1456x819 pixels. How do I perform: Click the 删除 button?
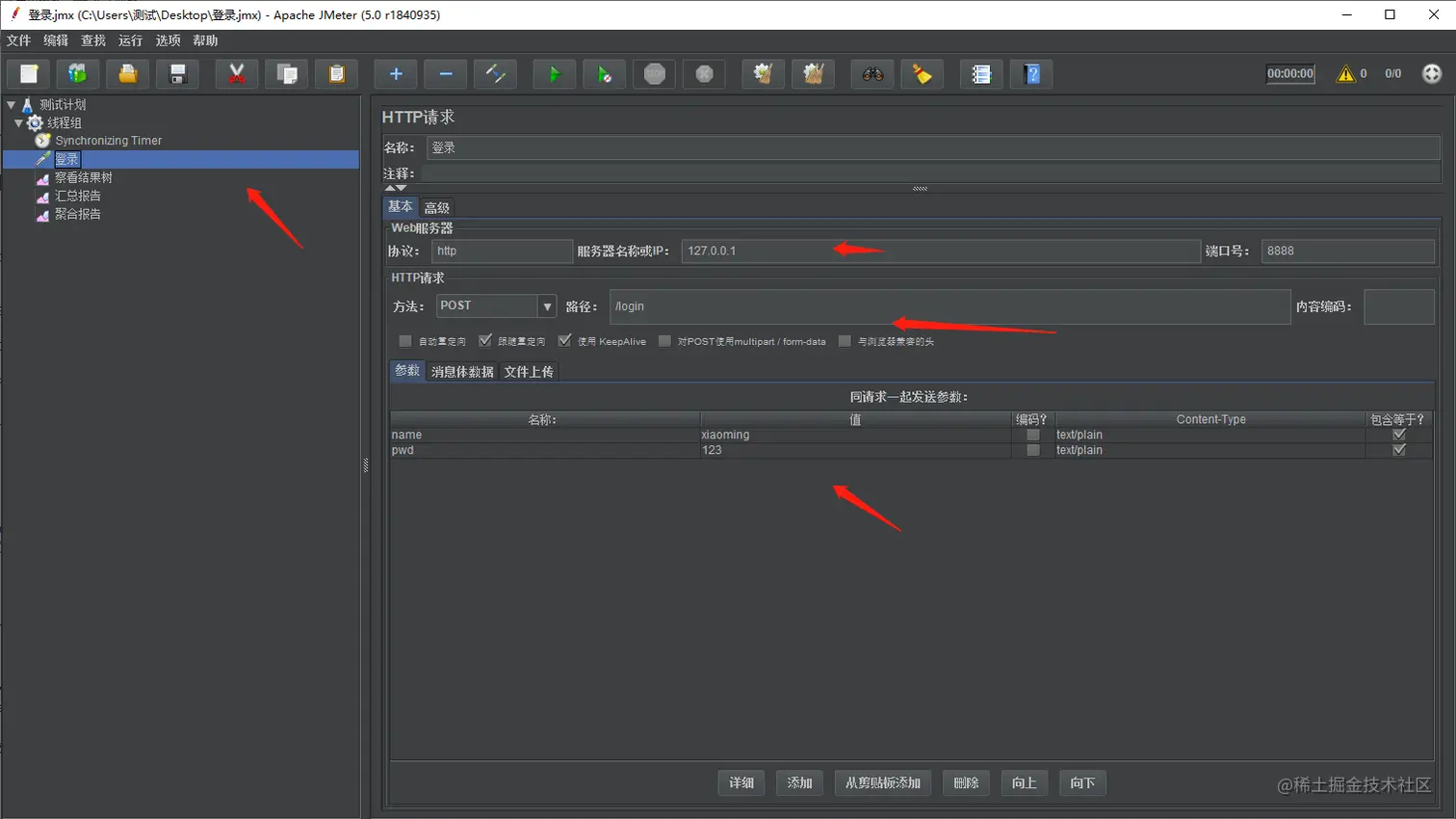click(966, 782)
